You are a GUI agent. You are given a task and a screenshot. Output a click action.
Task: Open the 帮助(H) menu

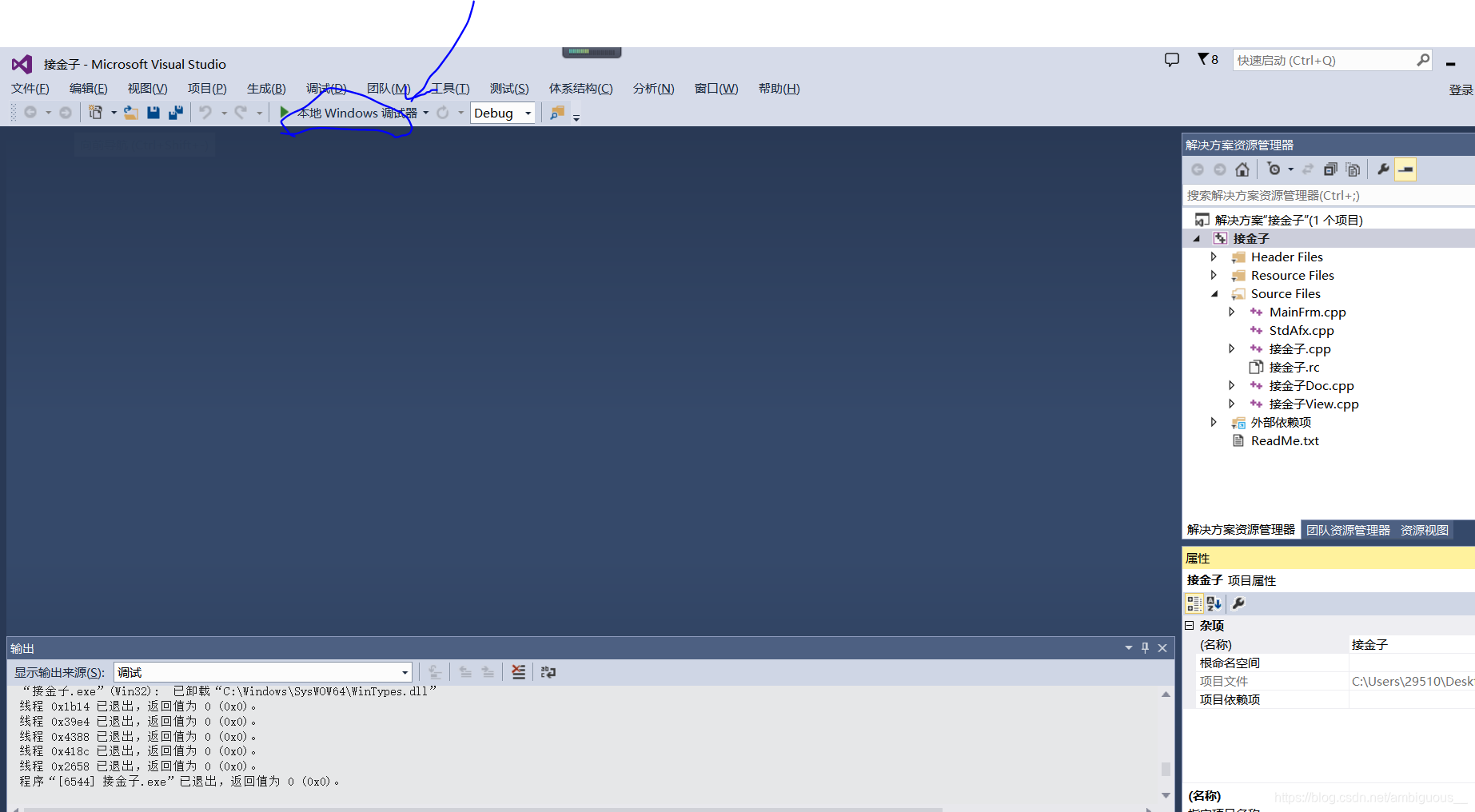point(779,88)
